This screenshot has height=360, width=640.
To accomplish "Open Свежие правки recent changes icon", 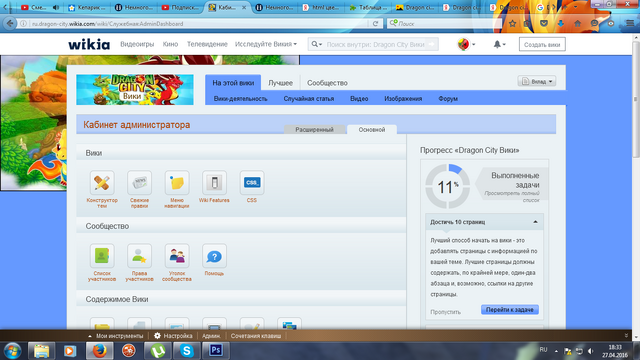I will [x=139, y=183].
